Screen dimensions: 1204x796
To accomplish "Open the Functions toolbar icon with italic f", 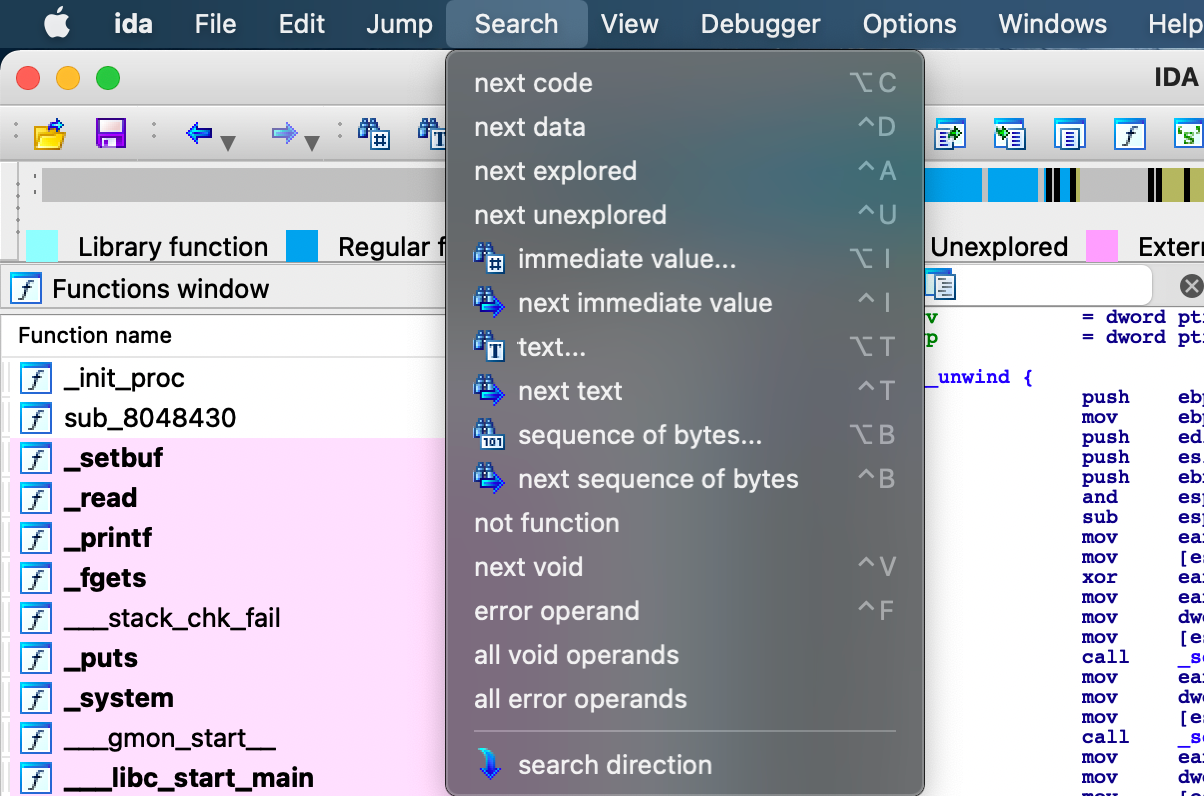I will (x=1130, y=133).
